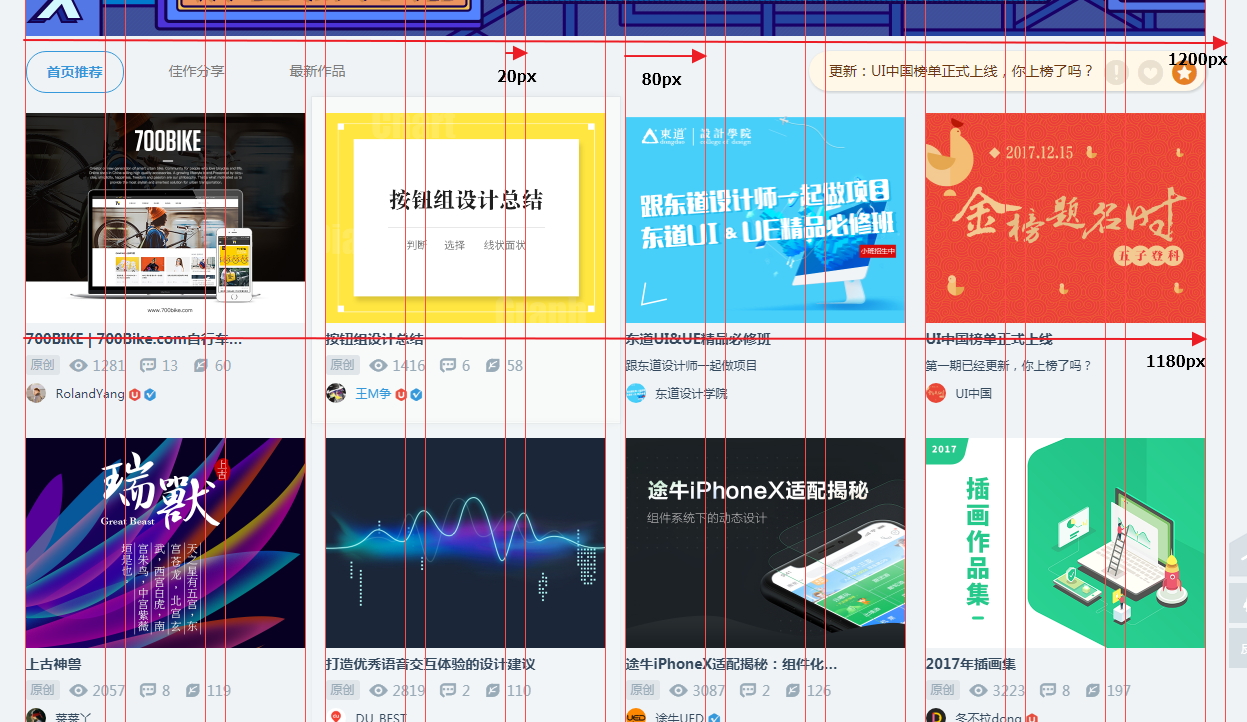Open the yellow 按钮组设计总结 thumbnail
The image size is (1247, 722).
[466, 218]
